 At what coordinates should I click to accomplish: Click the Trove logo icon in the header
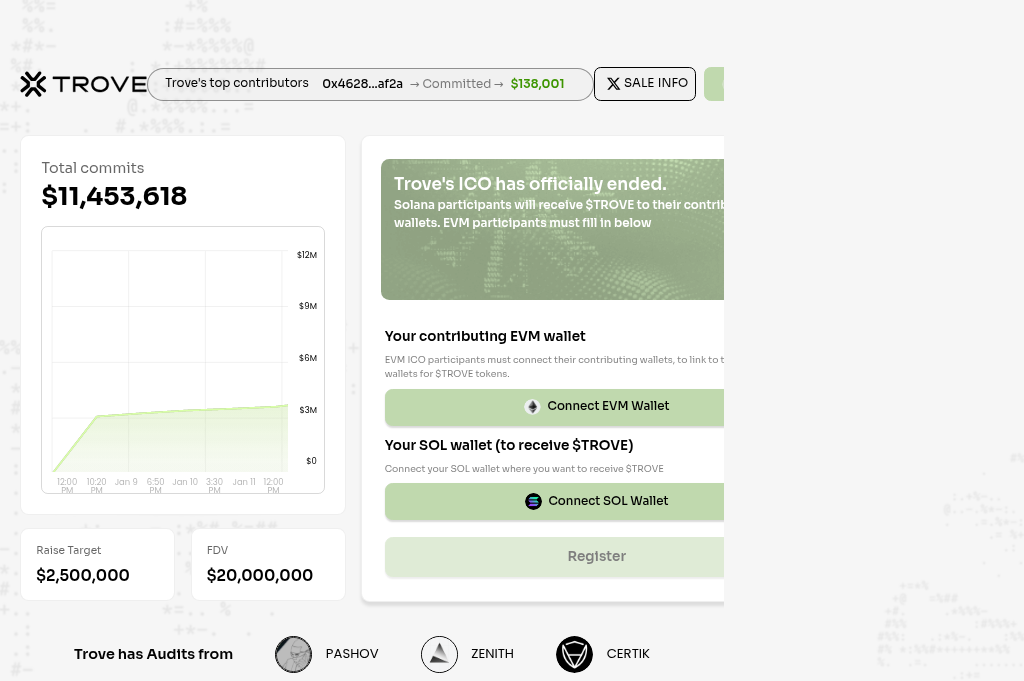point(33,84)
